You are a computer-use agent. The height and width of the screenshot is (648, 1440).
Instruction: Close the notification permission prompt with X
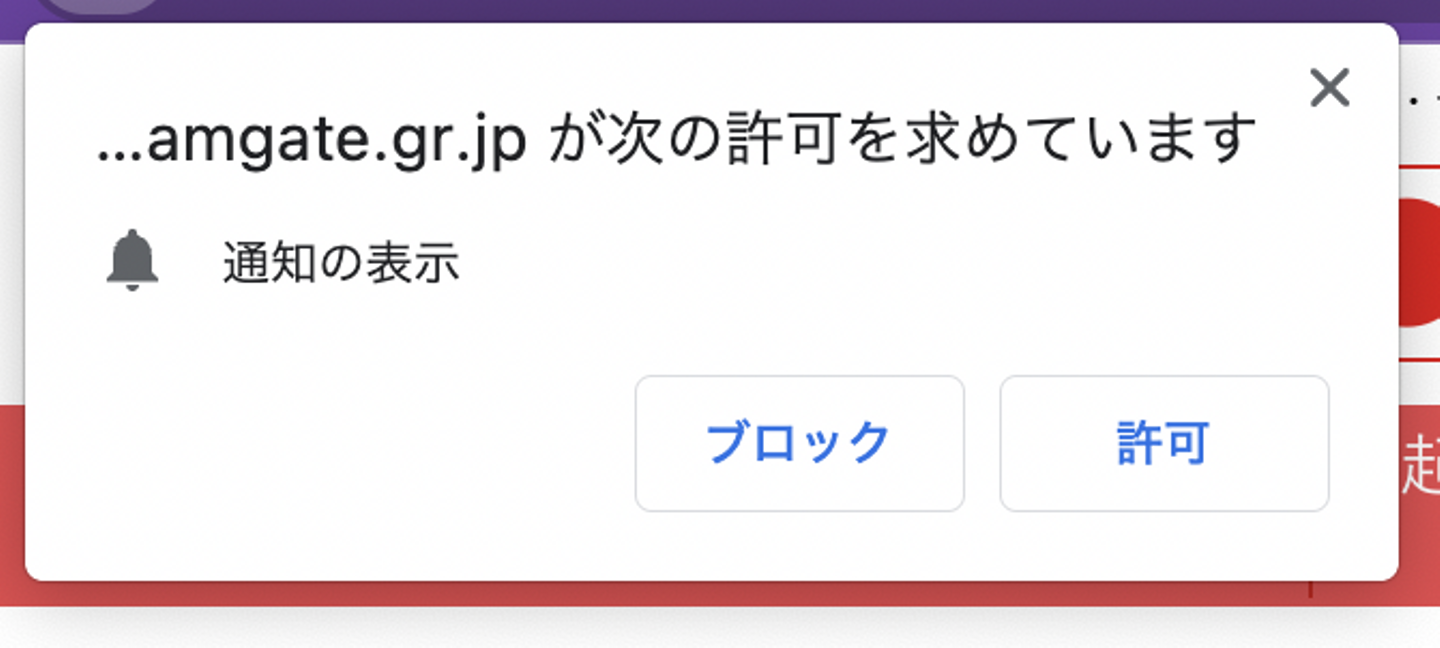click(x=1329, y=88)
